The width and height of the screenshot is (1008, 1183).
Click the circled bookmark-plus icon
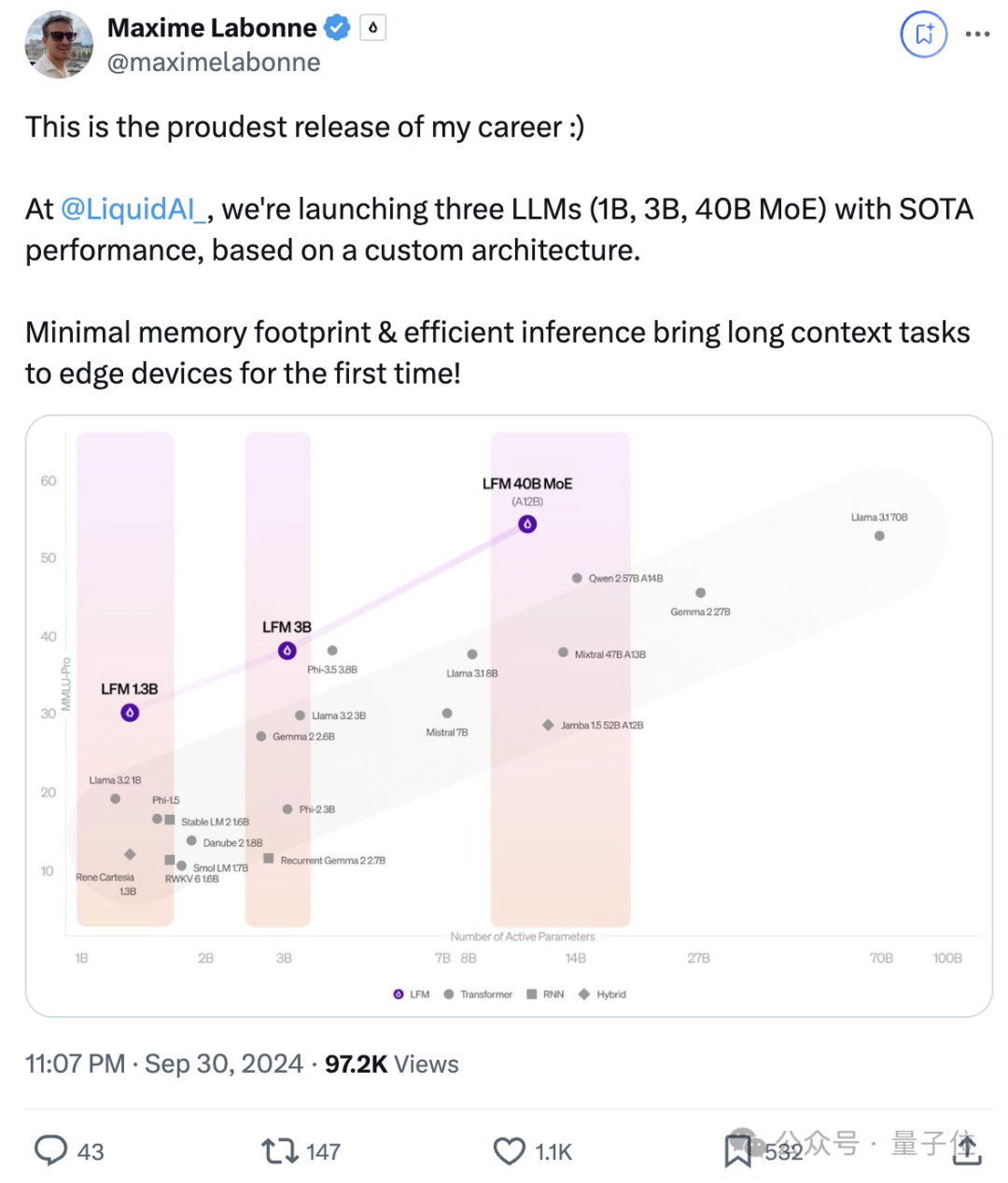[923, 35]
